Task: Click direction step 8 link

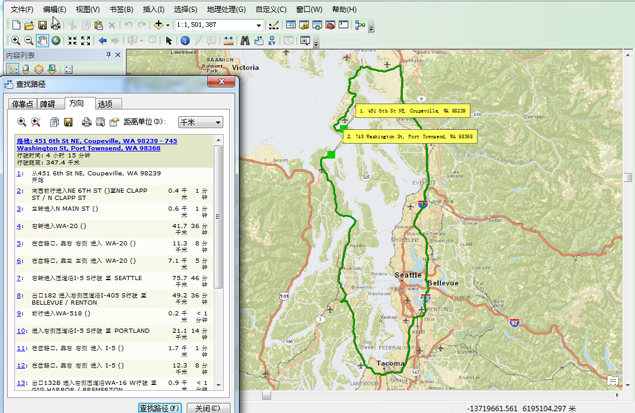Action: pos(19,296)
